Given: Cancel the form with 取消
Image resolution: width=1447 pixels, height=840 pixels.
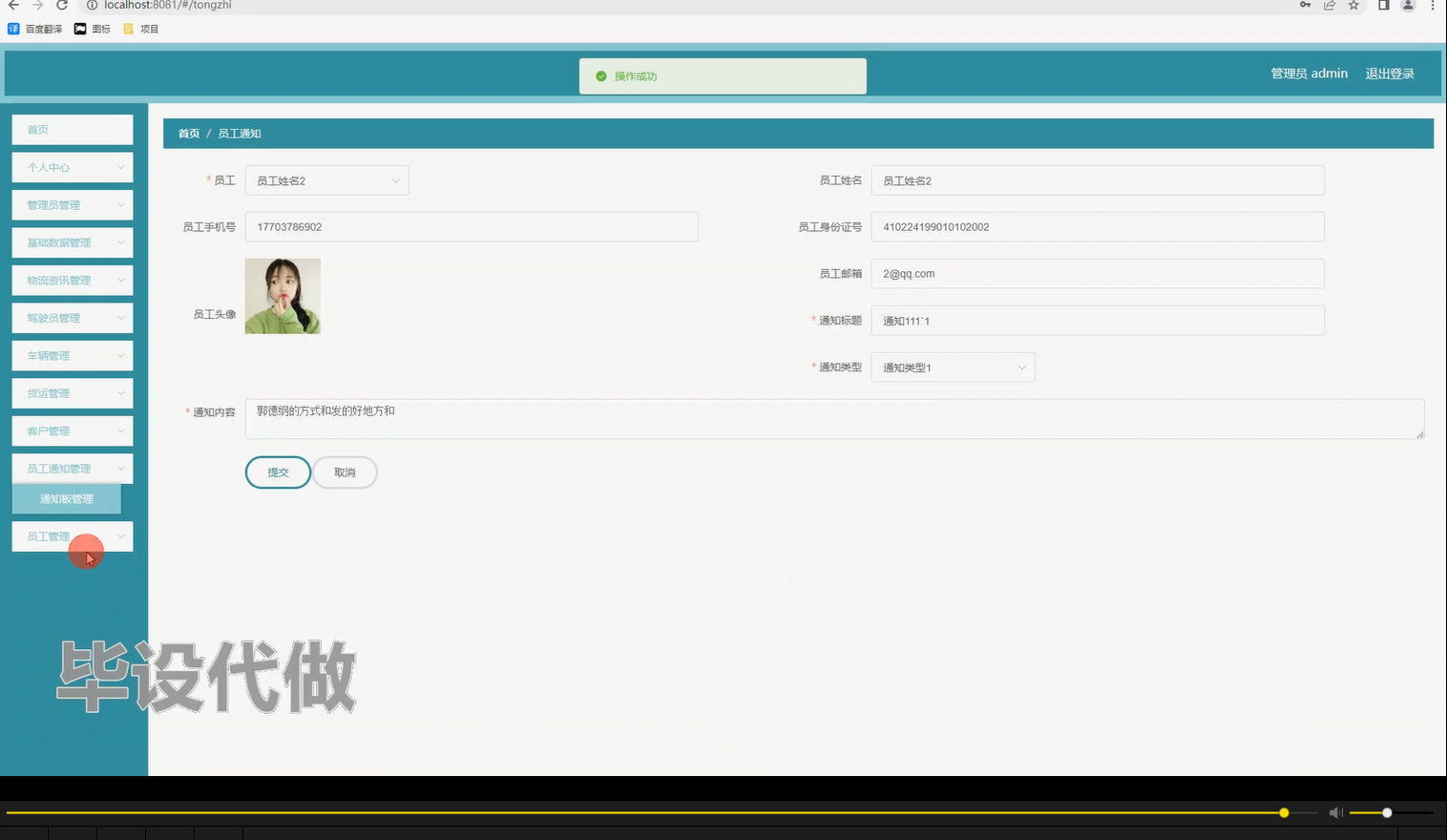Looking at the screenshot, I should (x=345, y=472).
